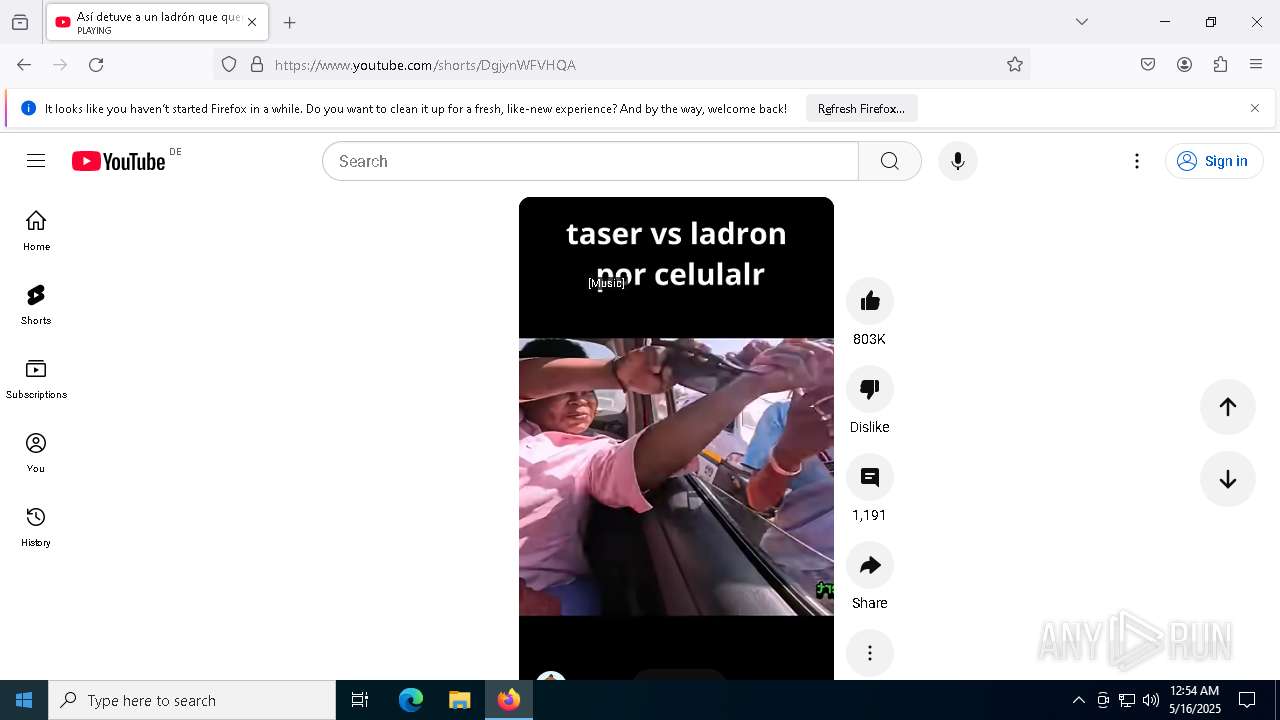Viewport: 1280px width, 720px height.
Task: Open the Windows Start menu
Action: click(24, 700)
